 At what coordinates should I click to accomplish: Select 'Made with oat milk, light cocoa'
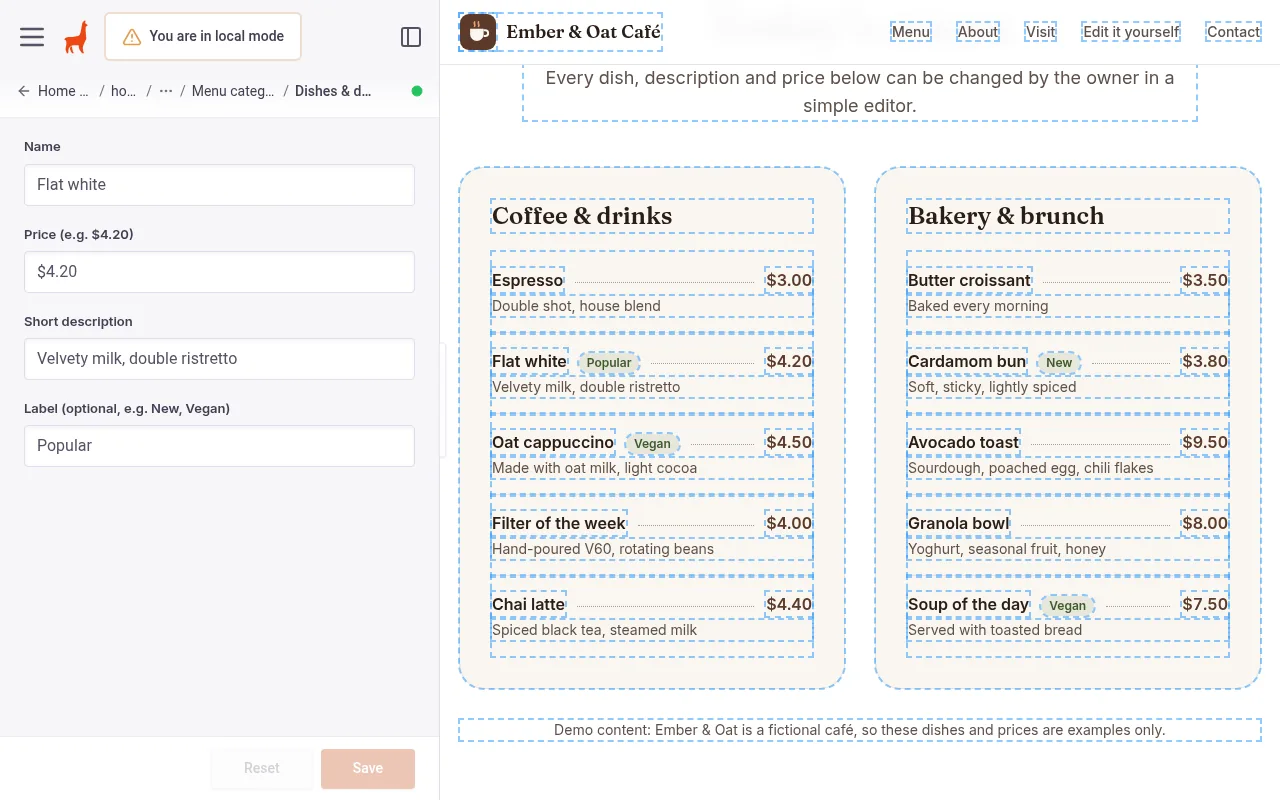(594, 468)
